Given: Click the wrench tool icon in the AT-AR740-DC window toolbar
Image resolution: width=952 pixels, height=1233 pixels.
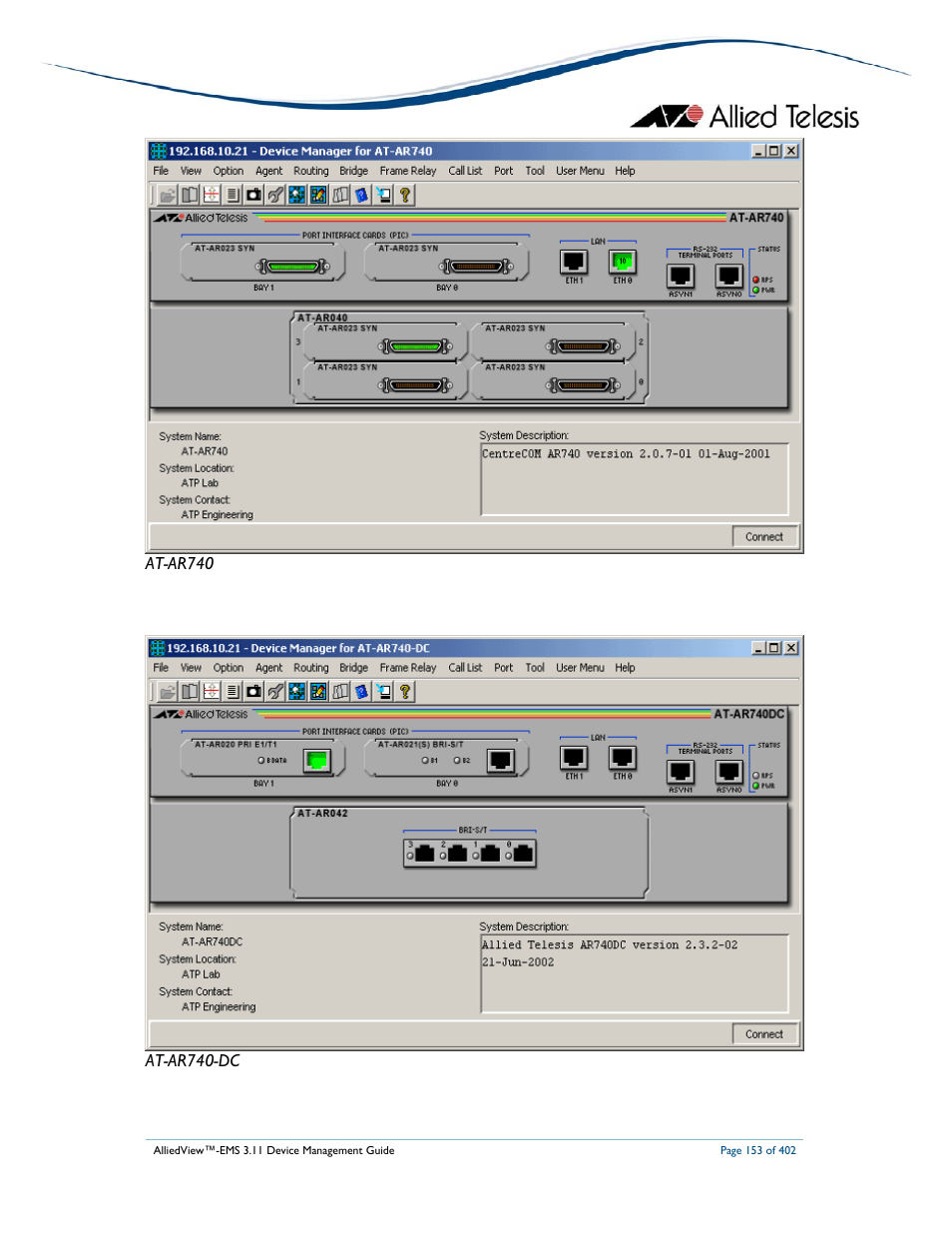Looking at the screenshot, I should pyautogui.click(x=275, y=691).
